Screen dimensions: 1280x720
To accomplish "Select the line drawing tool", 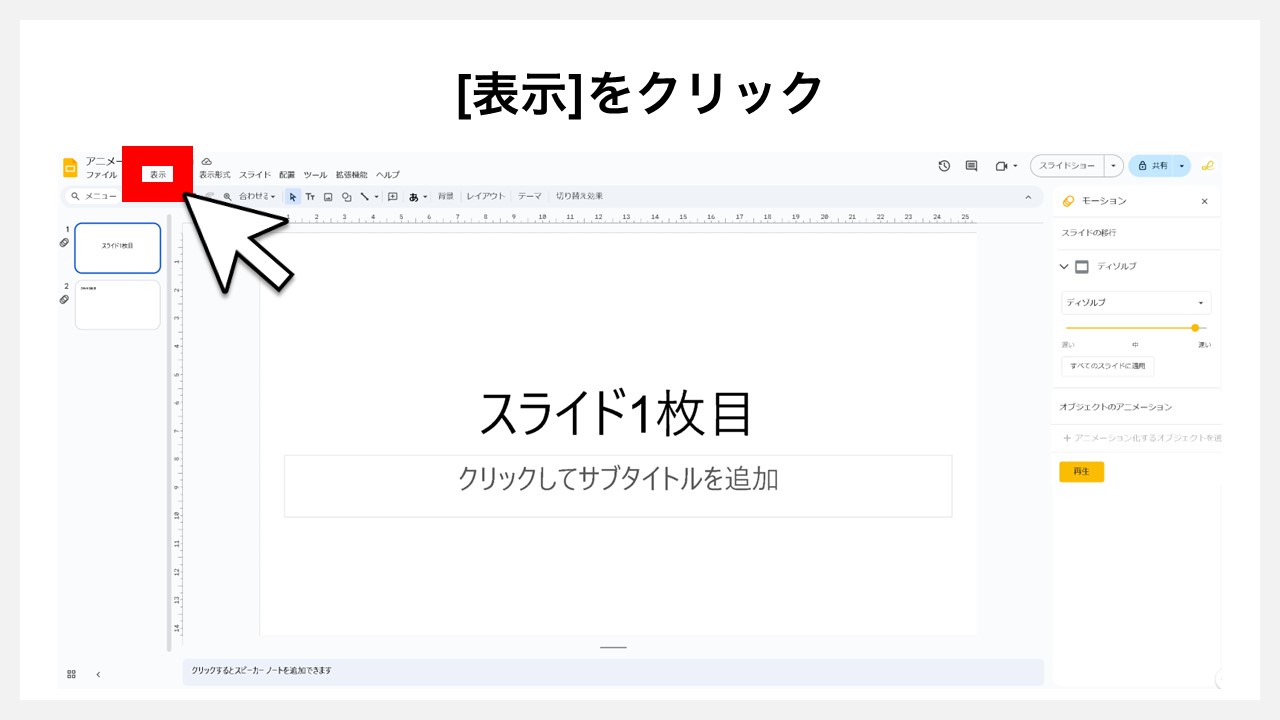I will pyautogui.click(x=362, y=196).
